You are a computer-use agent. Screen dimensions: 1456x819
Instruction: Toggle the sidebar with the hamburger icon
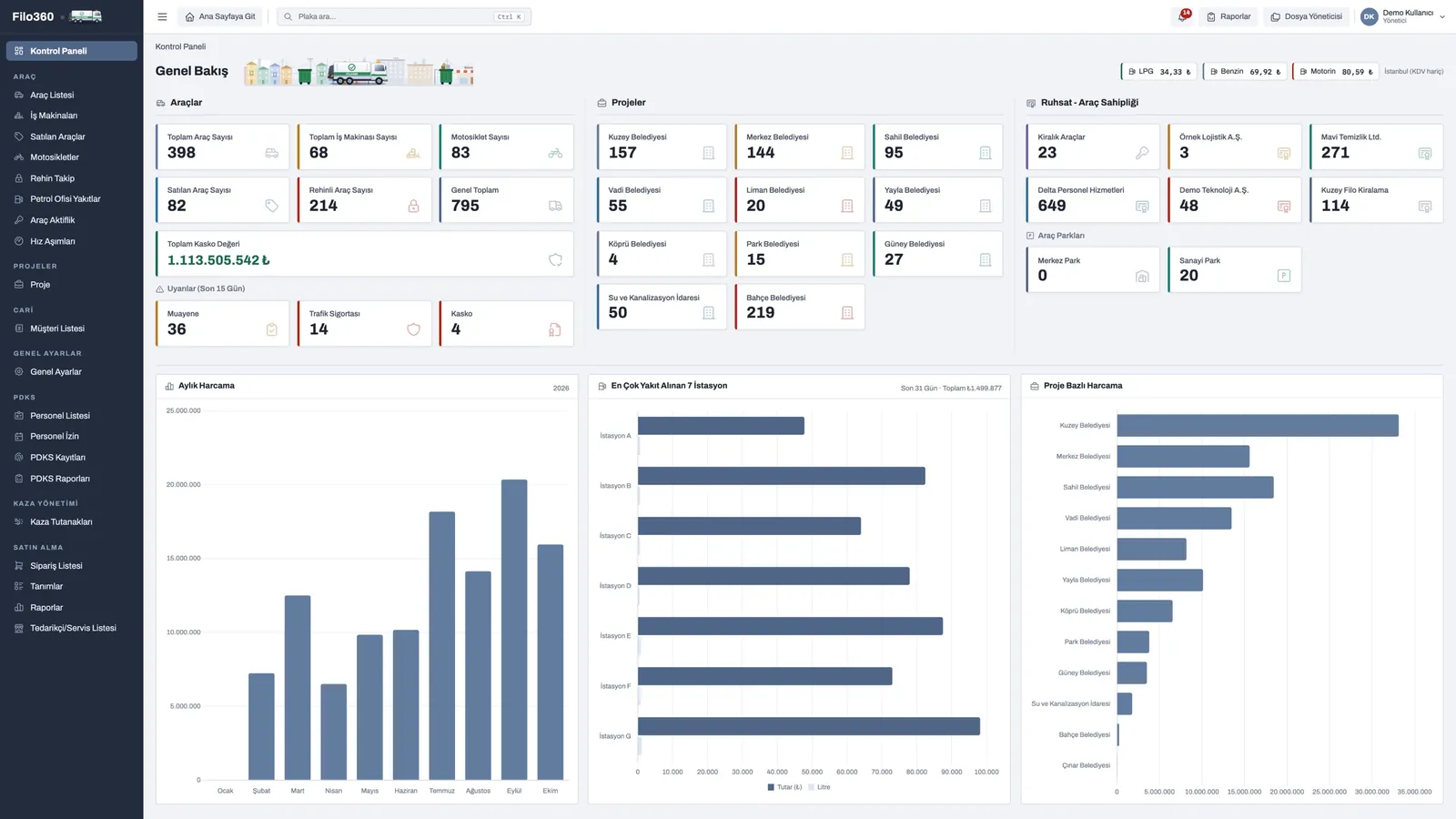coord(162,16)
